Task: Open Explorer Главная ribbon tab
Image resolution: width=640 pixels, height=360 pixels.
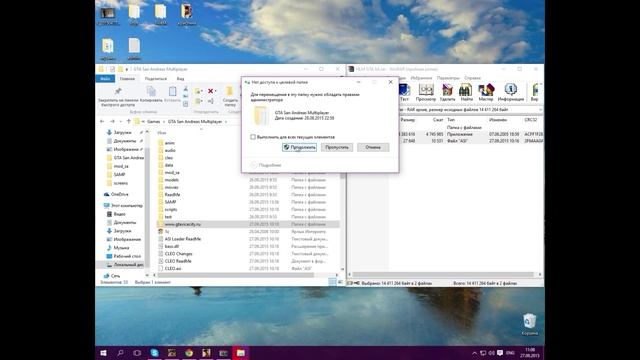Action: (127, 78)
